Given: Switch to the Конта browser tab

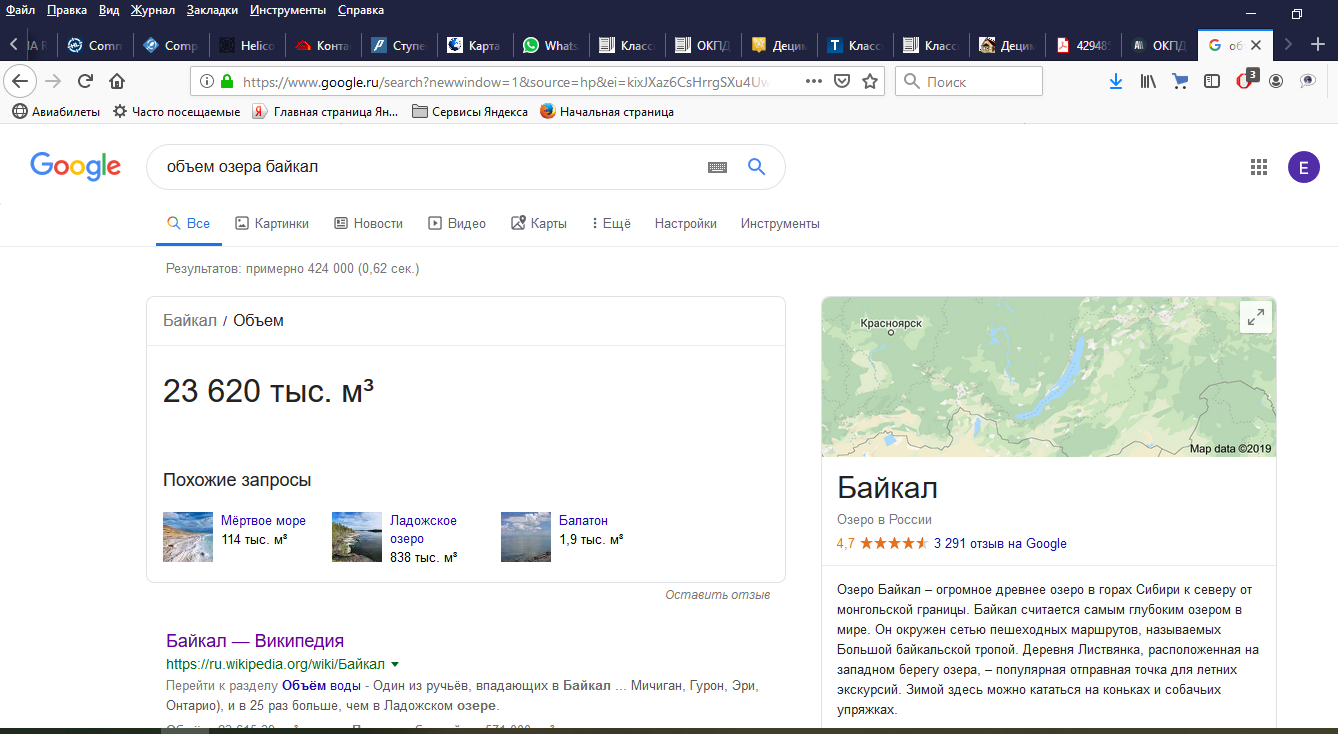Looking at the screenshot, I should [323, 45].
